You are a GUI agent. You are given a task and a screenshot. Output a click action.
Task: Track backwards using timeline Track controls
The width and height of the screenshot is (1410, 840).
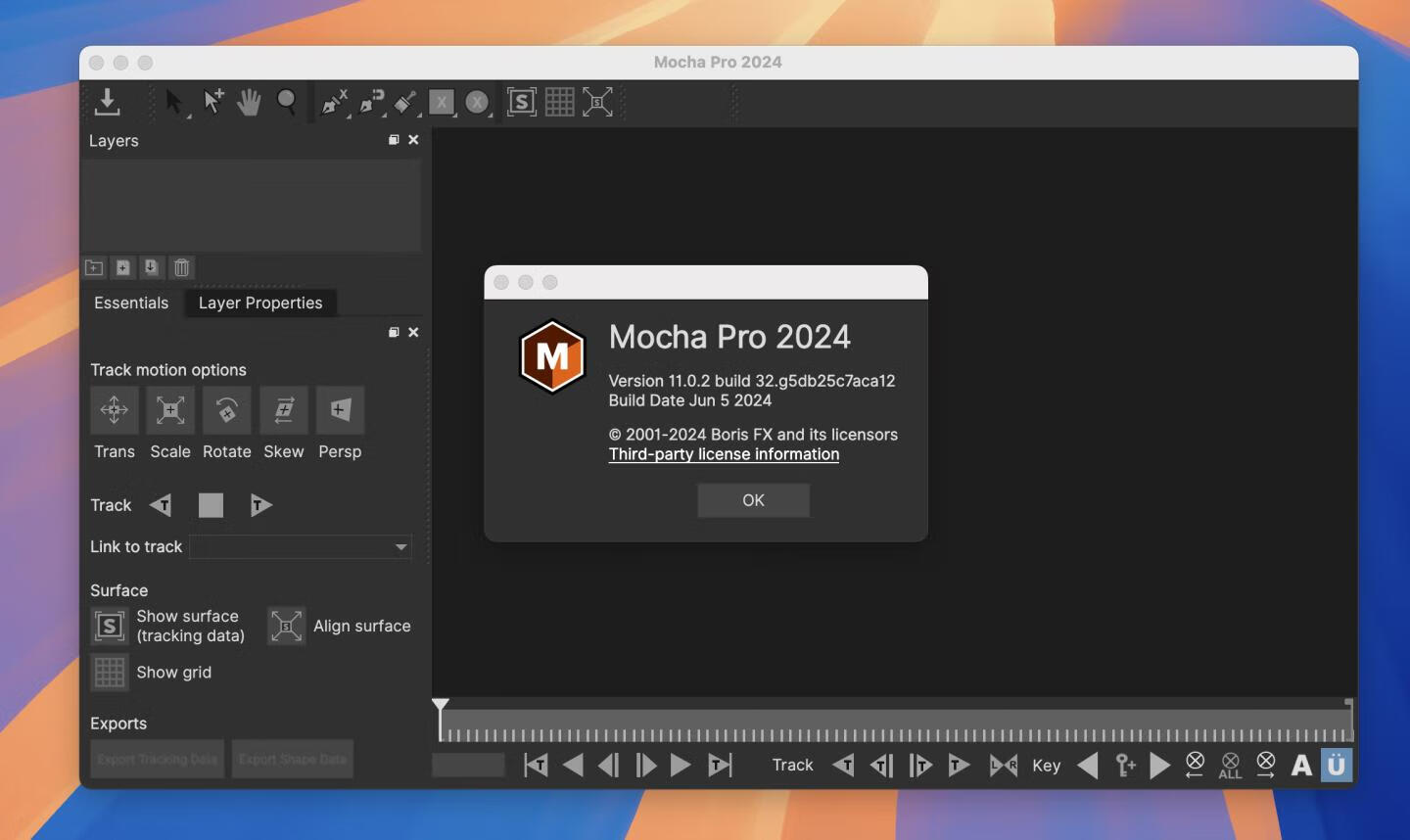[x=843, y=765]
